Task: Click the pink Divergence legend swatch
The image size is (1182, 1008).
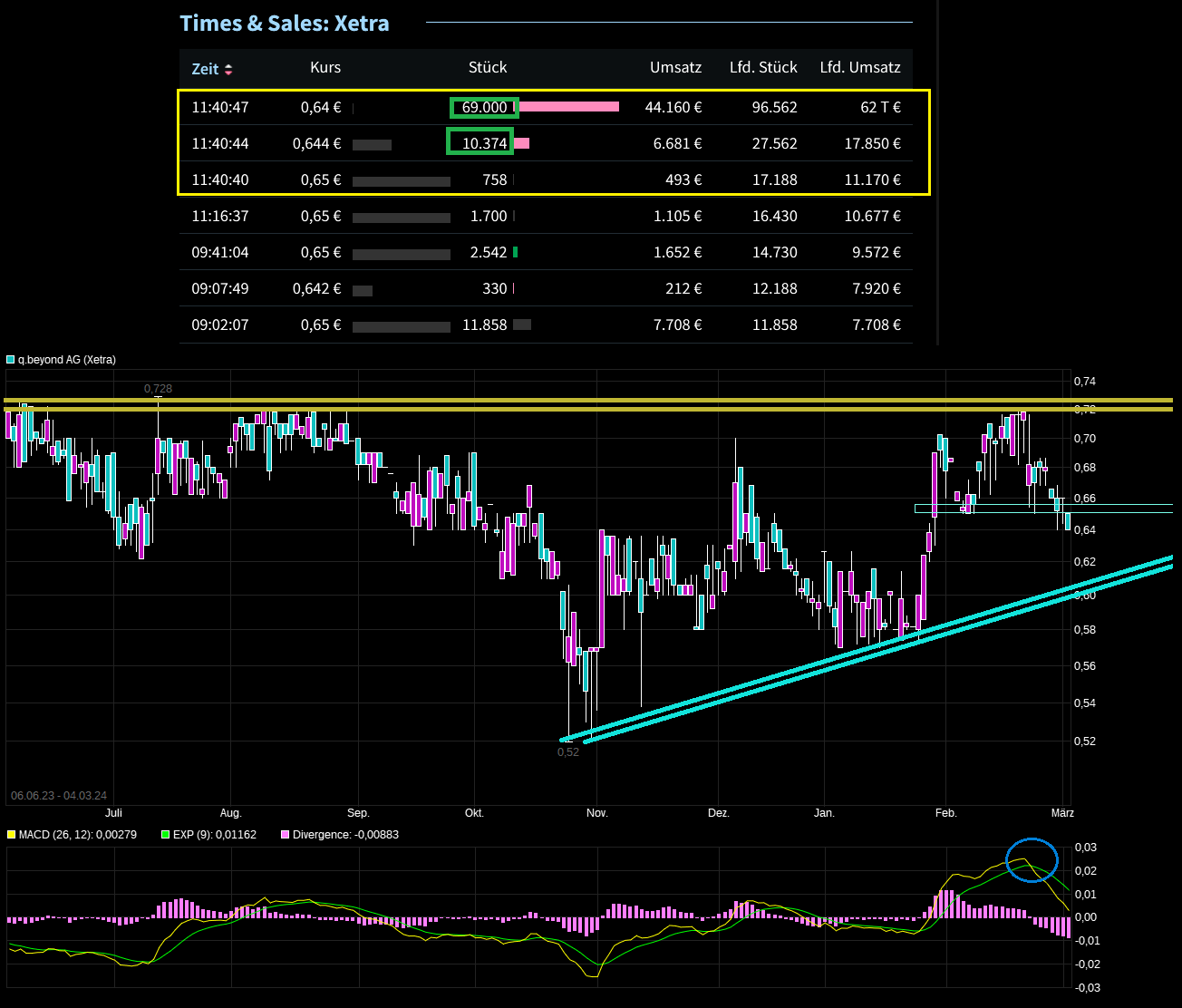Action: tap(286, 834)
